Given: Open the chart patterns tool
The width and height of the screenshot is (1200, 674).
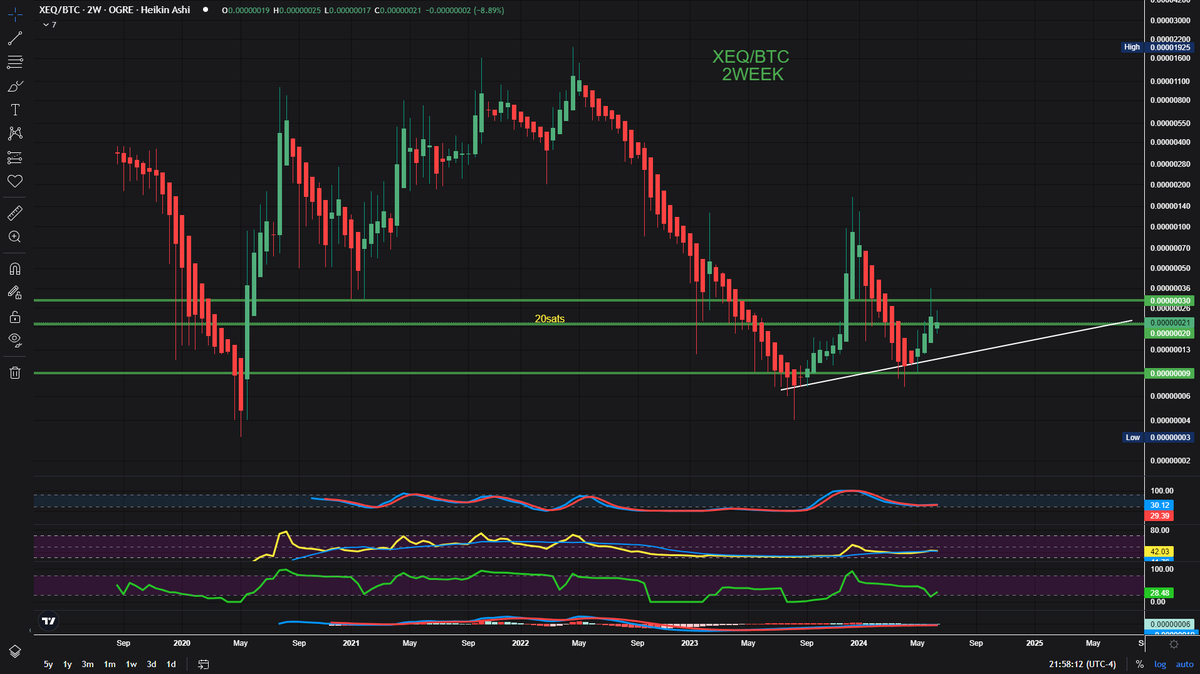Looking at the screenshot, I should click(x=14, y=133).
